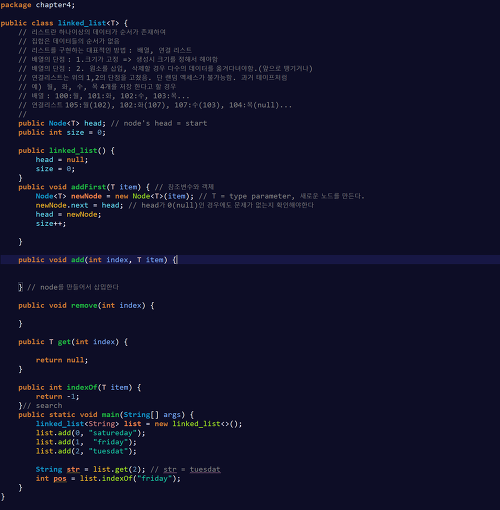
Task: Click the '// search' comment
Action: 42,406
